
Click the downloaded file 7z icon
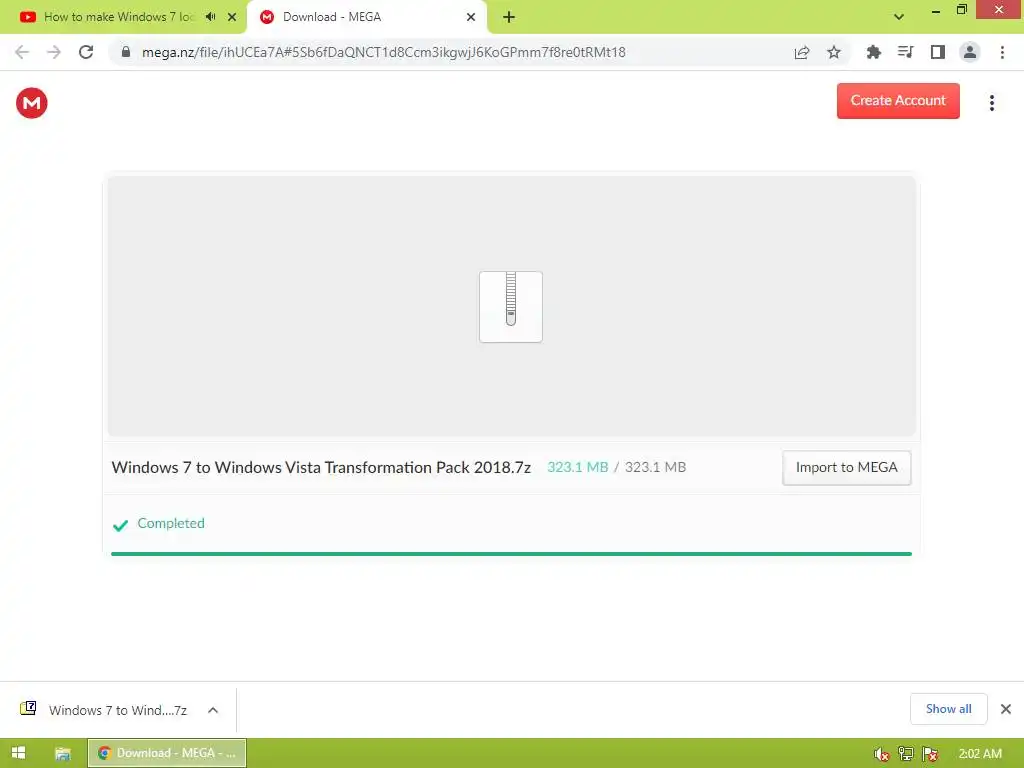pos(28,709)
